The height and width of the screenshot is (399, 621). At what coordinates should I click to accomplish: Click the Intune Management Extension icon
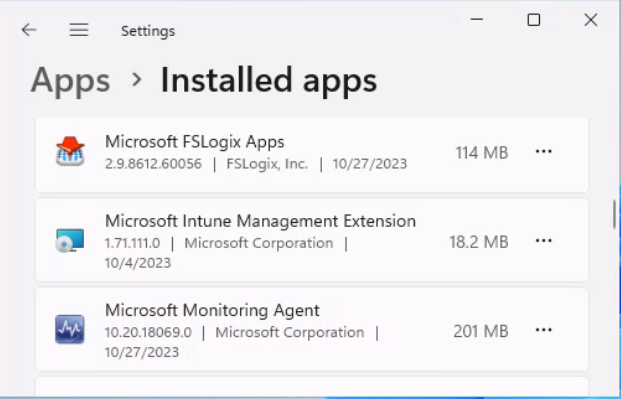[70, 241]
